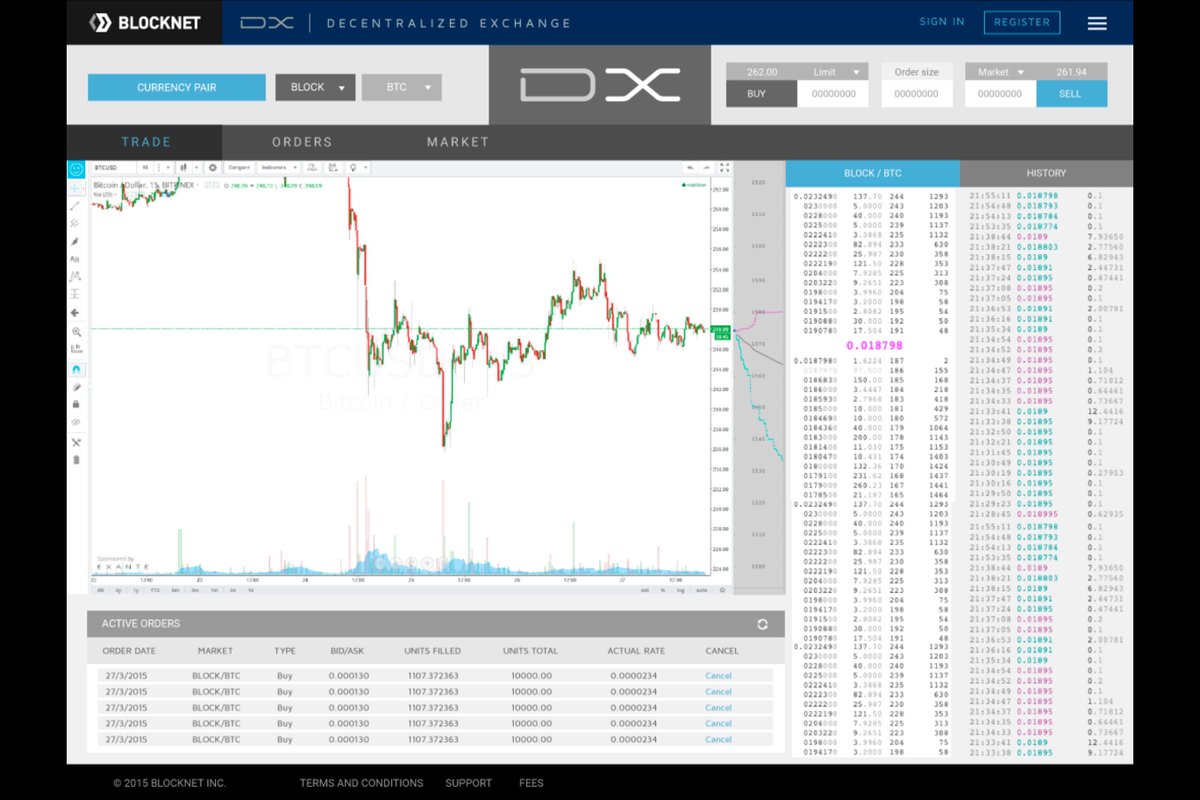This screenshot has width=1200, height=800.
Task: Click the Currency Pair button
Action: pyautogui.click(x=177, y=87)
